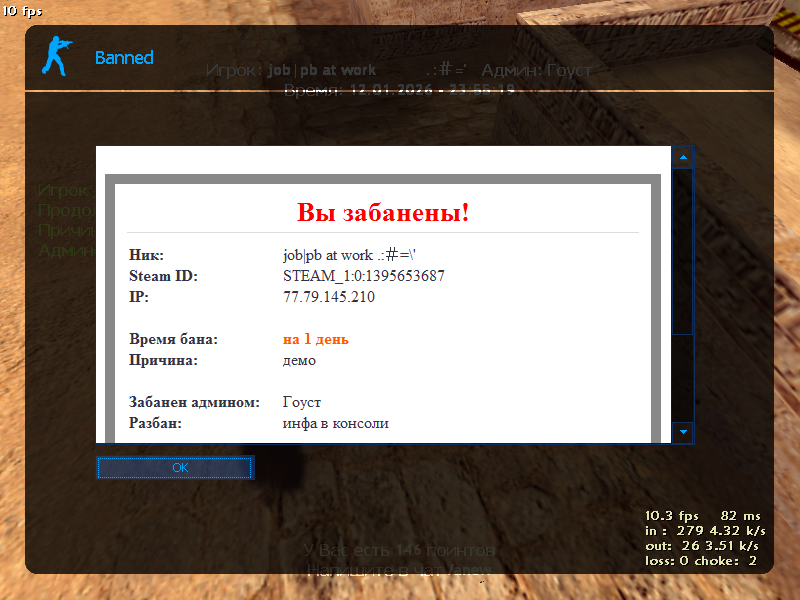Click the scrollbar up arrow
800x600 pixels.
click(683, 157)
